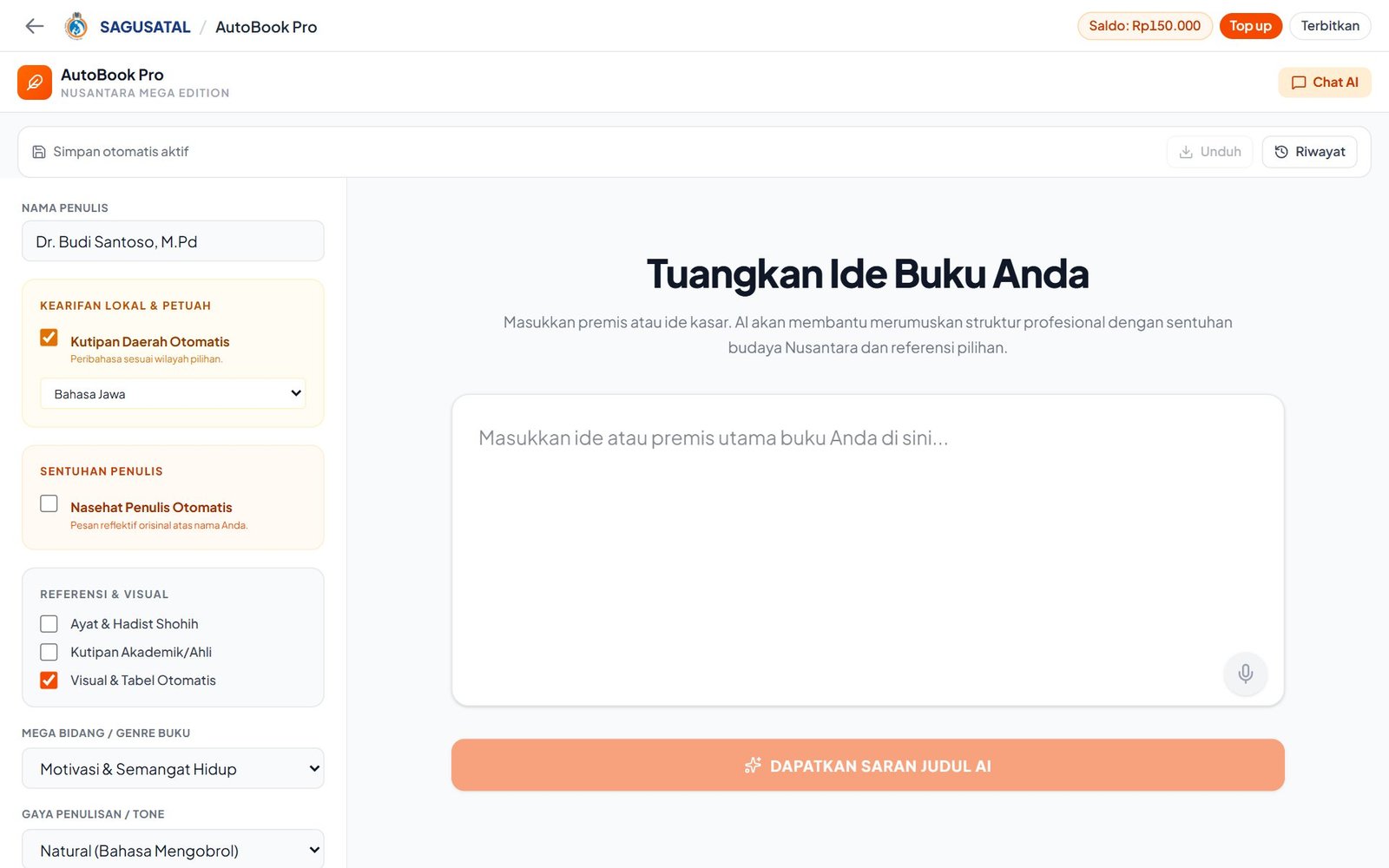Viewport: 1389px width, 868px height.
Task: Open the Bahasa Jawa language dropdown
Action: click(x=173, y=393)
